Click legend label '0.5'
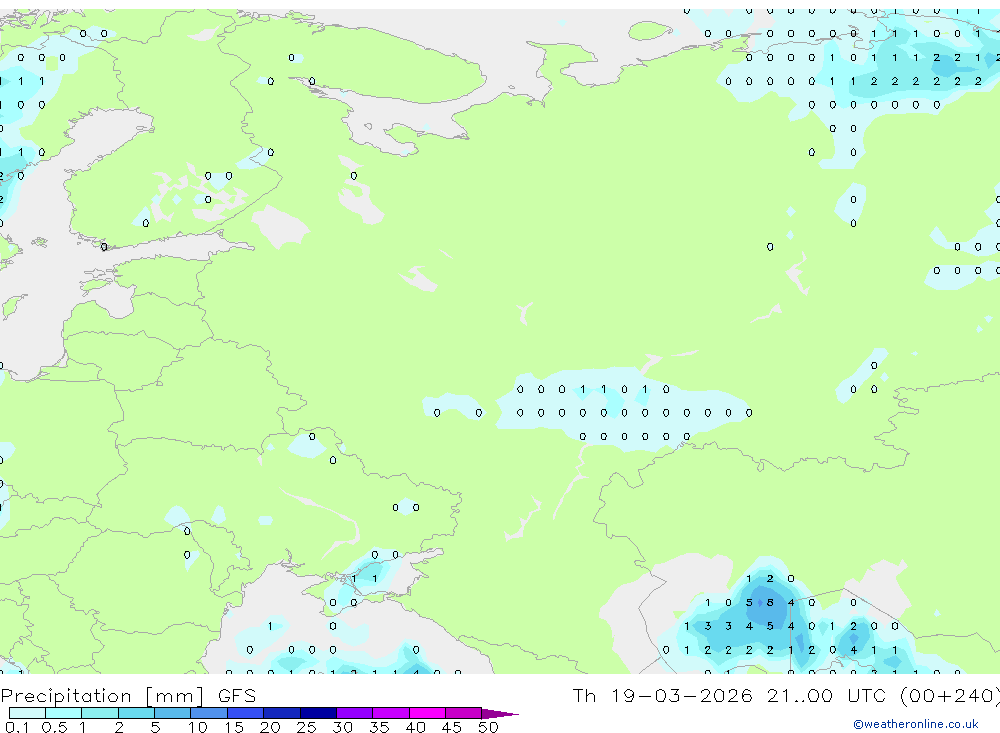Image resolution: width=1000 pixels, height=733 pixels. click(x=55, y=727)
